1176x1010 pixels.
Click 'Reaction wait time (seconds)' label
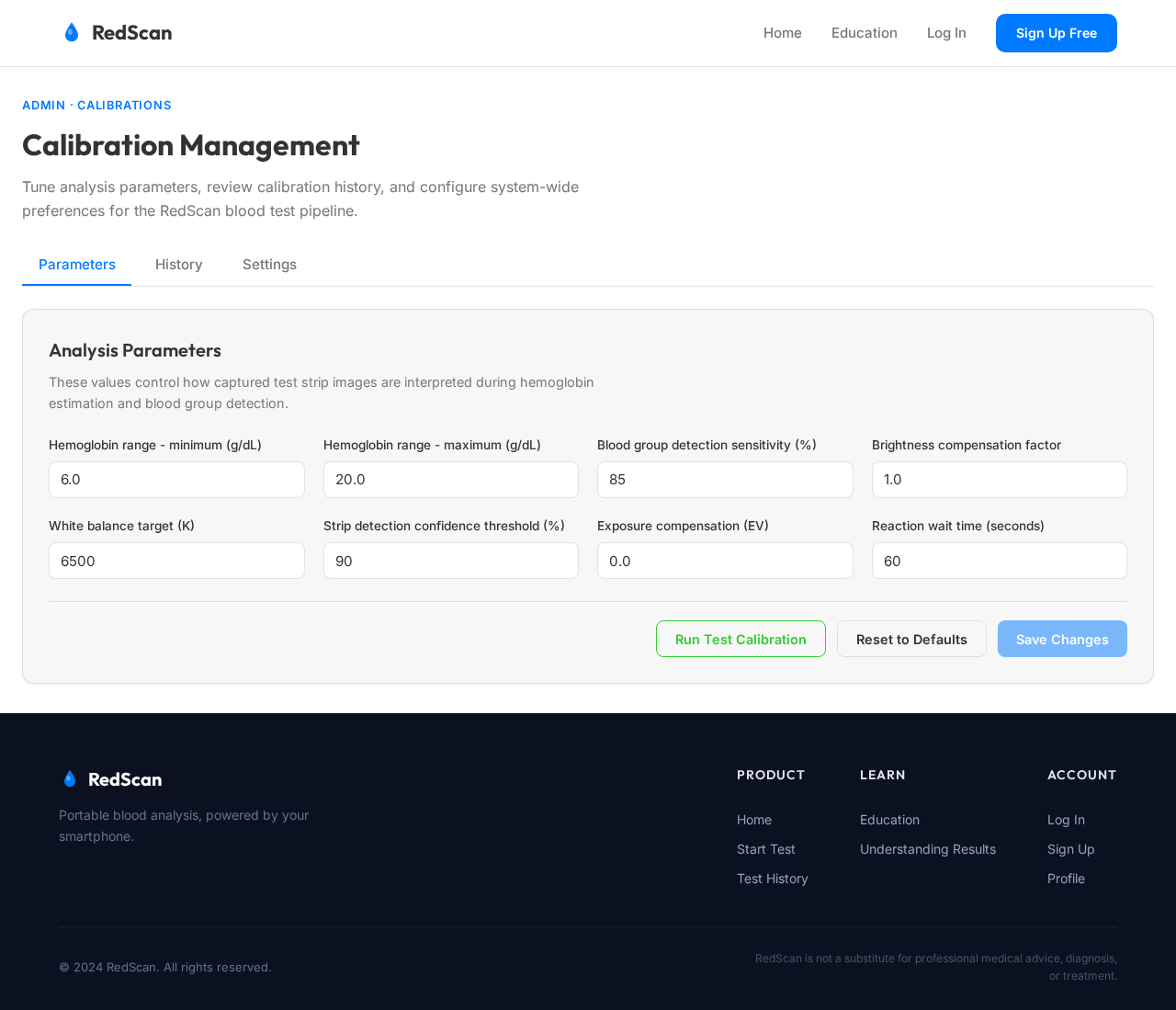coord(958,526)
